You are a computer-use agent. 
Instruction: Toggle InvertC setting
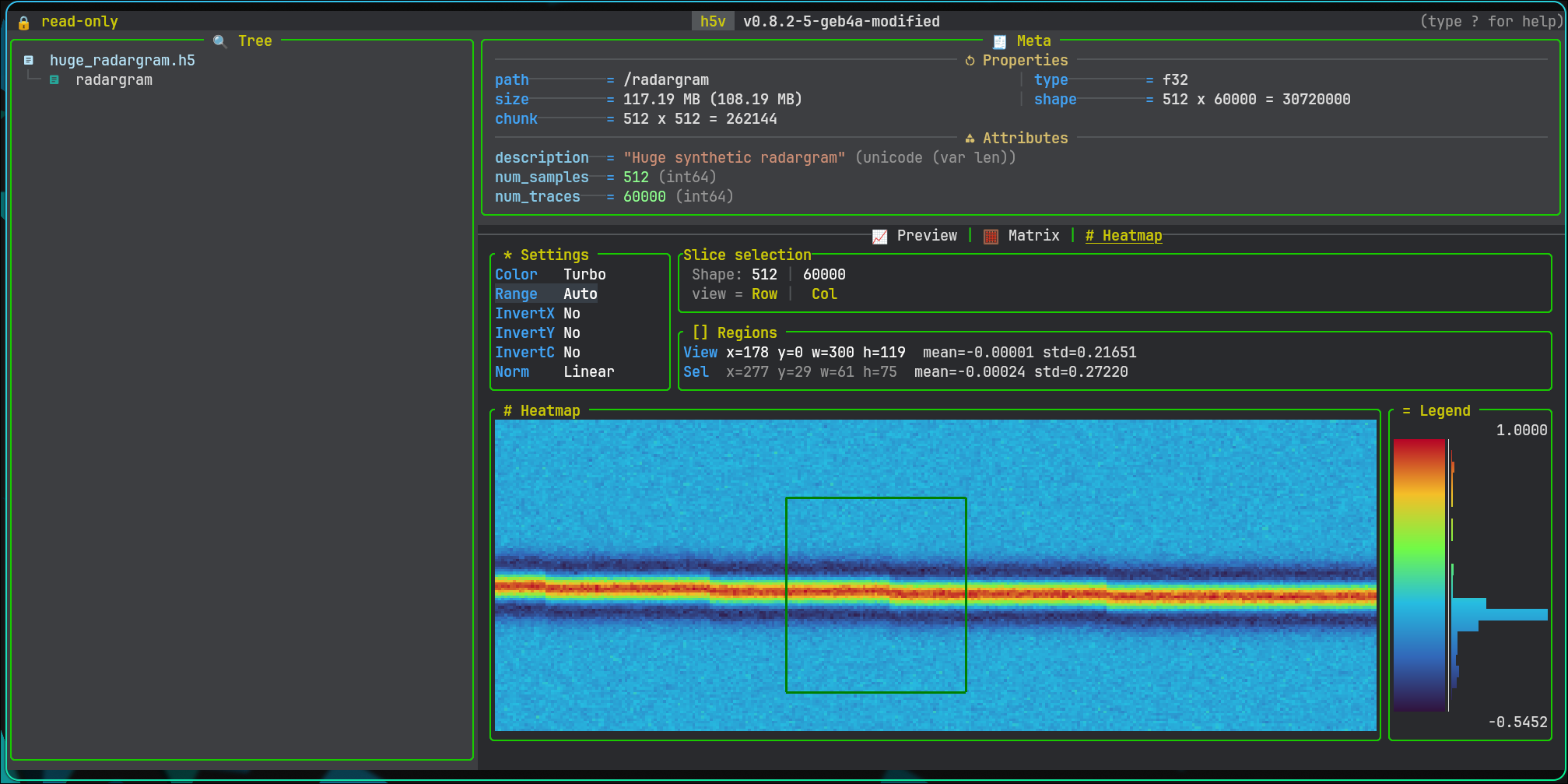pyautogui.click(x=538, y=352)
